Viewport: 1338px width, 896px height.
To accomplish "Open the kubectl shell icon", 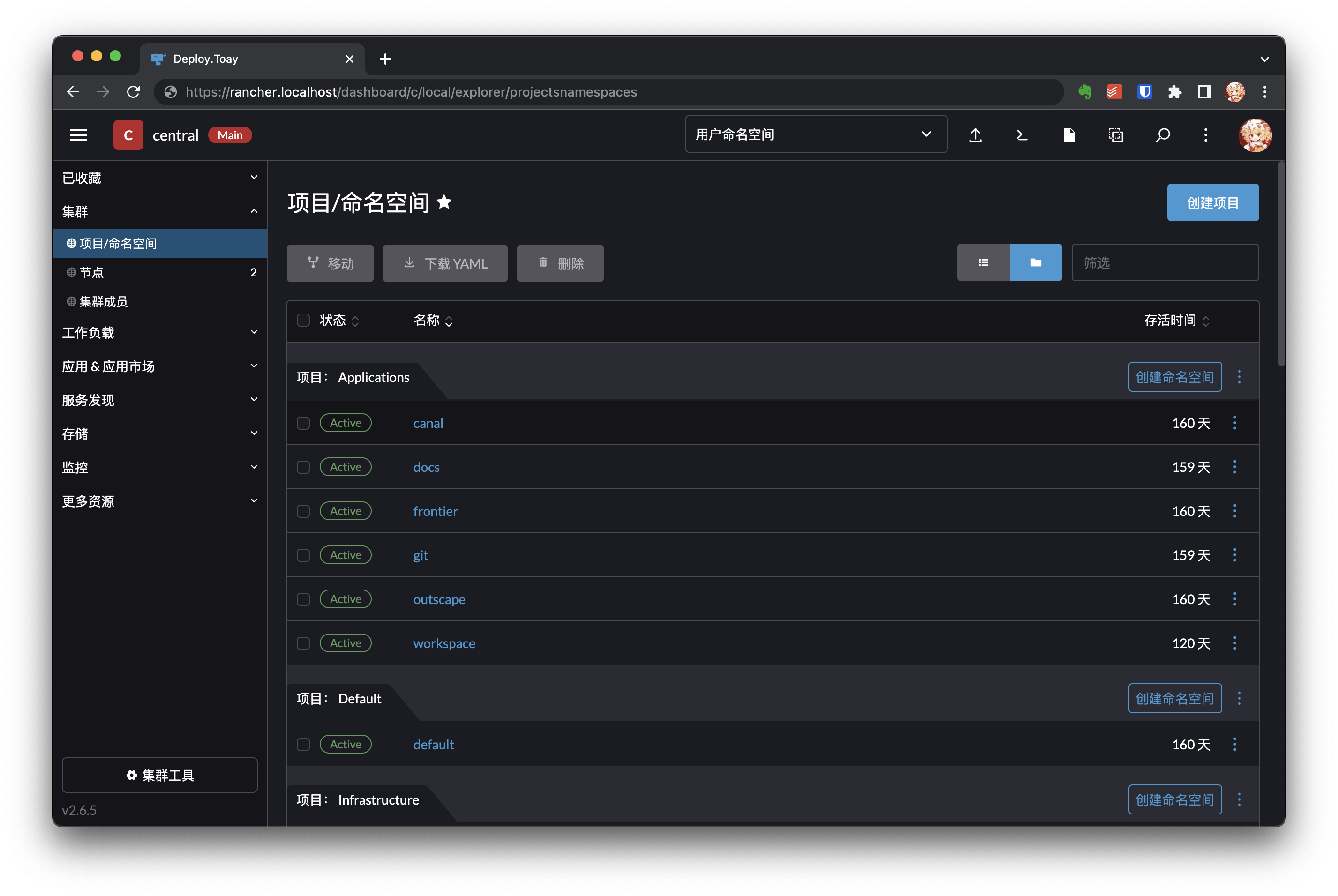I will pyautogui.click(x=1022, y=135).
